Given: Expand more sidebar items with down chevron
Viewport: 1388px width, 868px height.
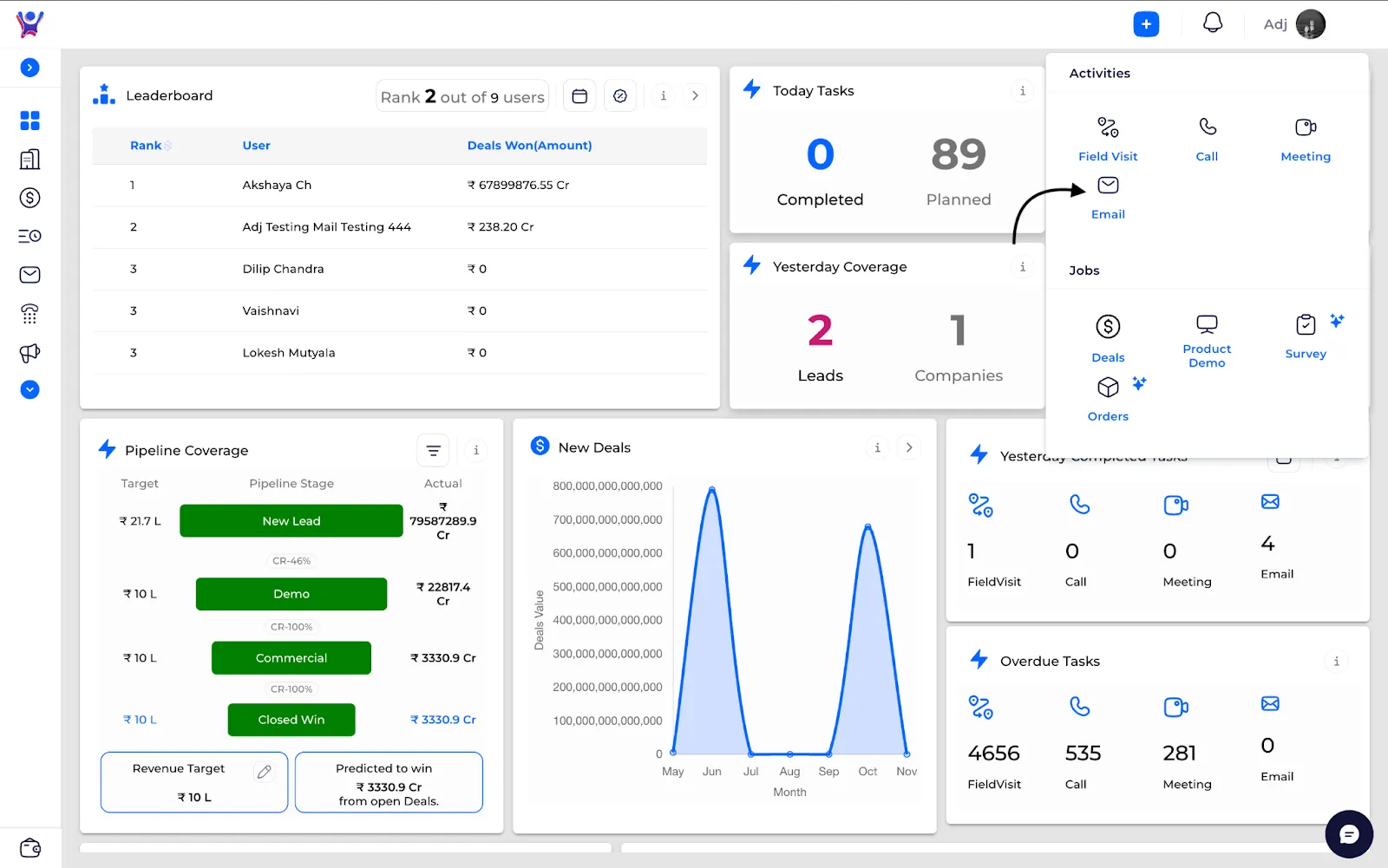Looking at the screenshot, I should tap(29, 390).
